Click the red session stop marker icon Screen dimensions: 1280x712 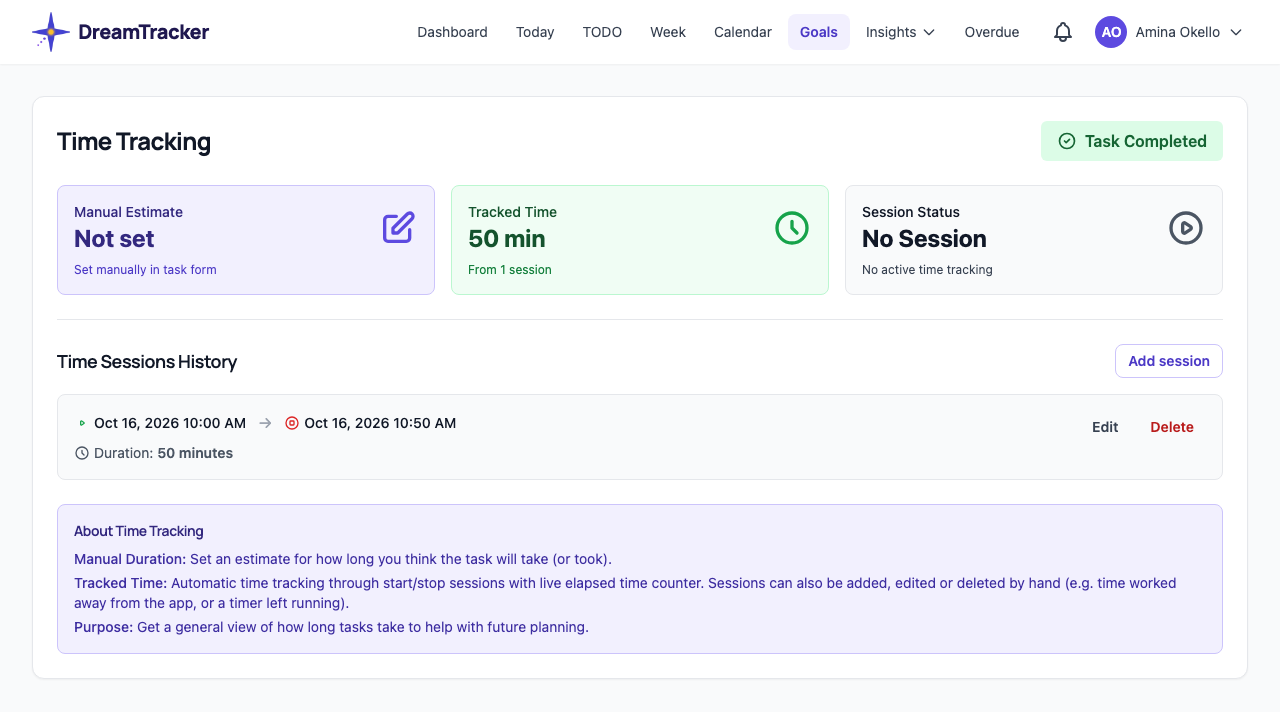click(292, 423)
